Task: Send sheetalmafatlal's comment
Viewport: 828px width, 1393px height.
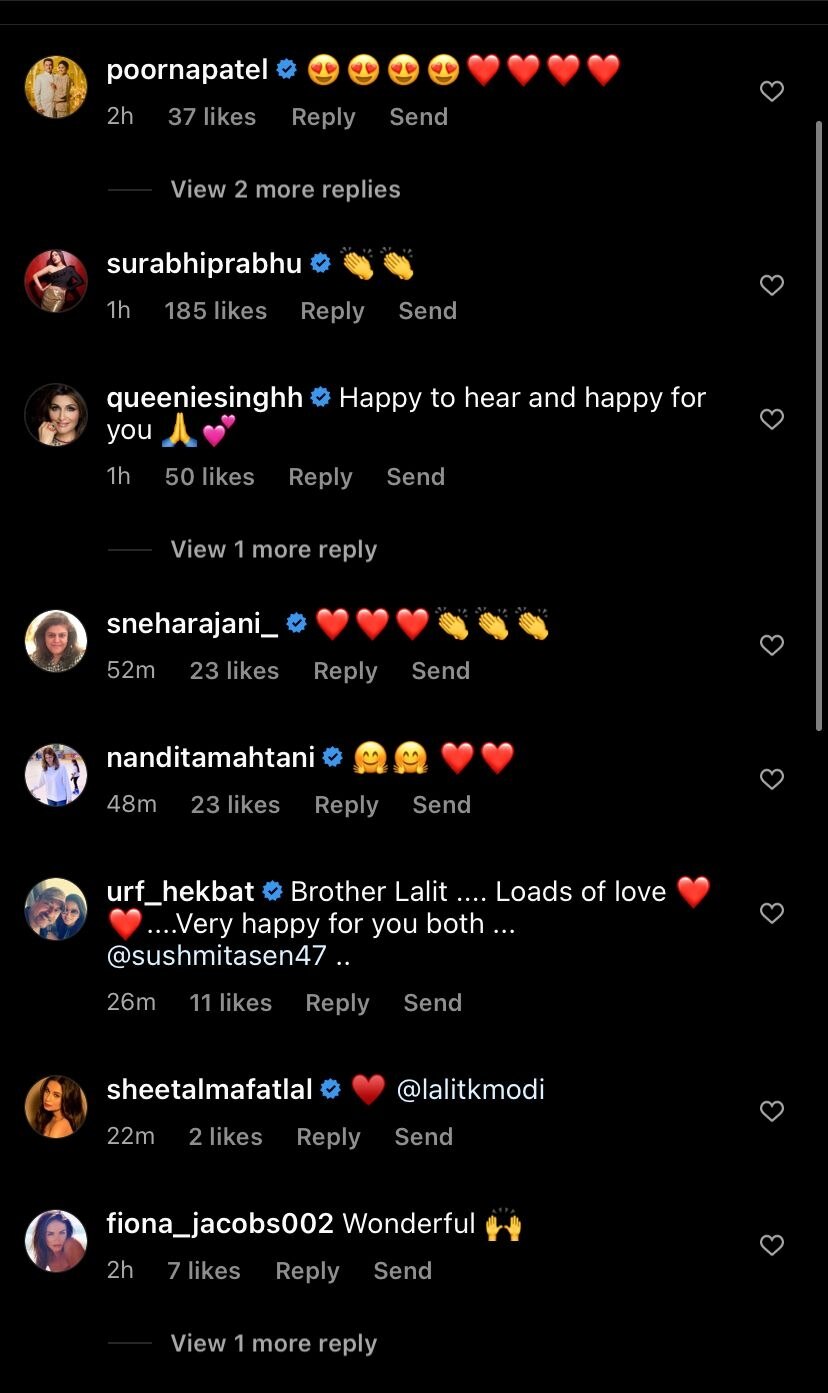Action: (423, 1137)
